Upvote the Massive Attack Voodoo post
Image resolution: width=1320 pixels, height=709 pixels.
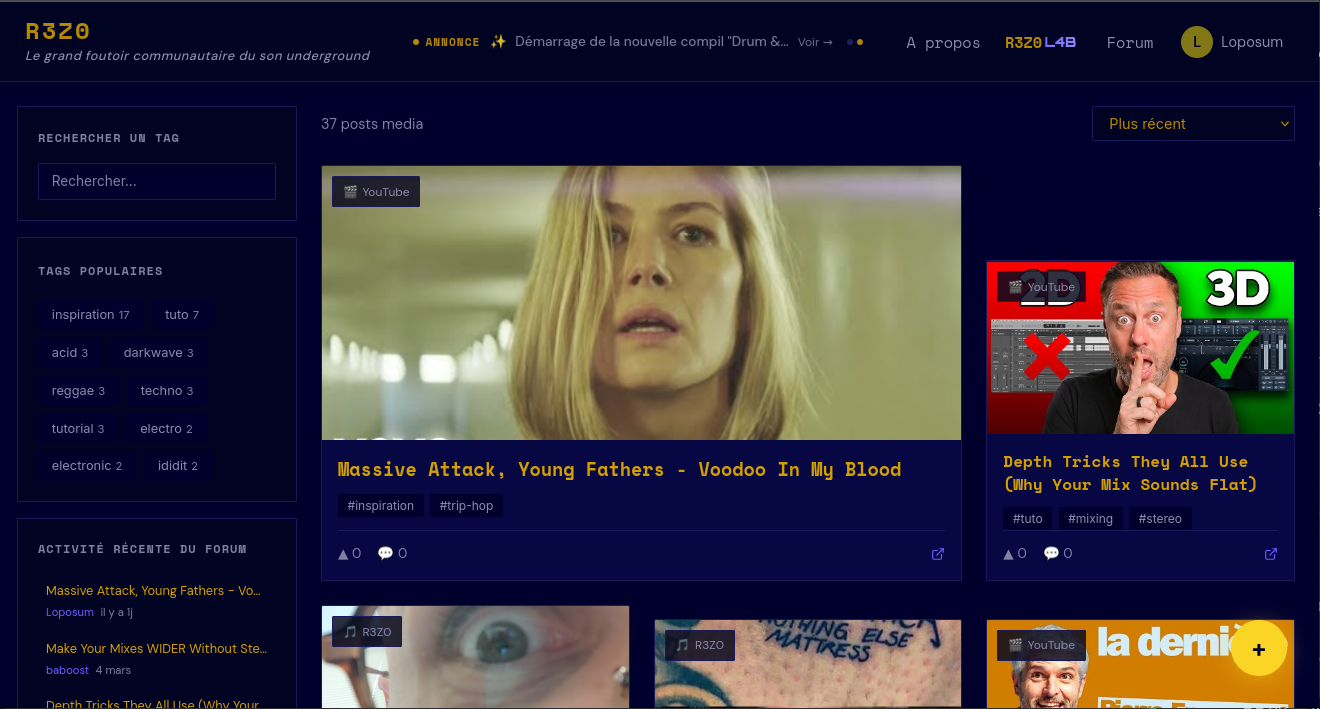click(349, 554)
